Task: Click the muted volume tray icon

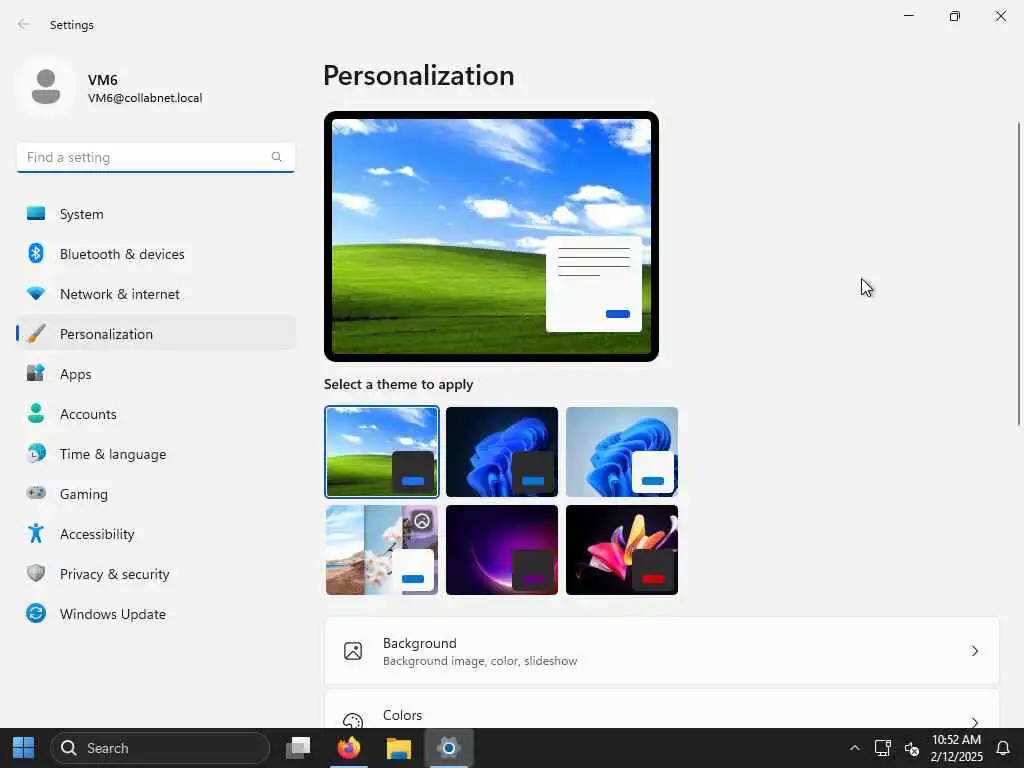Action: tap(912, 748)
